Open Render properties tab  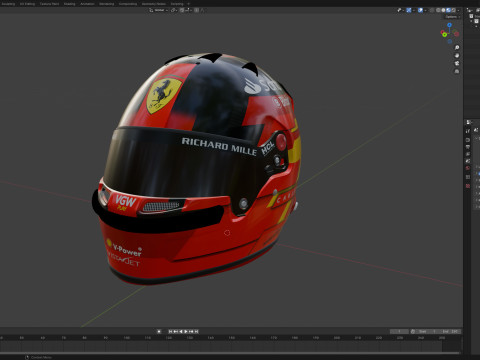(x=468, y=140)
